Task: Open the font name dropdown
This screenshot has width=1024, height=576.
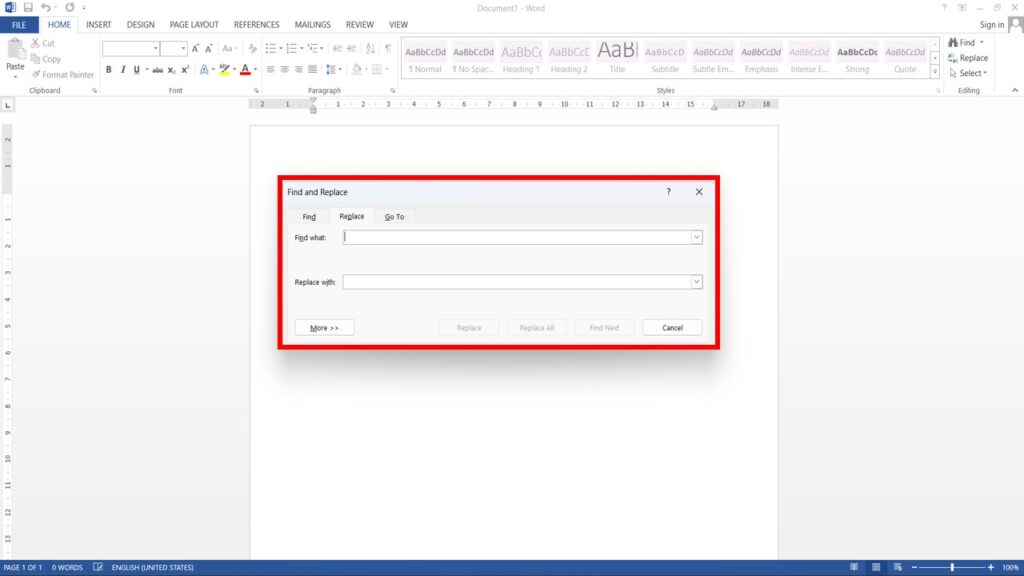Action: tap(155, 48)
